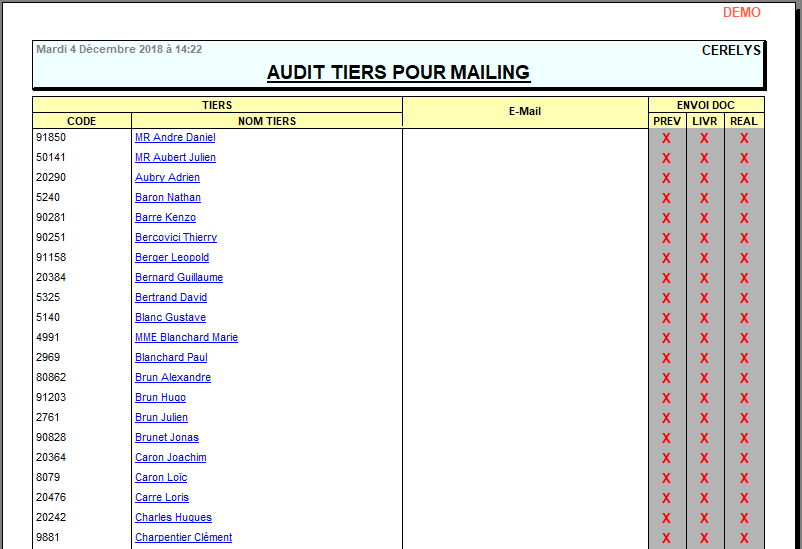
Task: Open Bercovici Thierry's record link
Action: click(x=176, y=238)
